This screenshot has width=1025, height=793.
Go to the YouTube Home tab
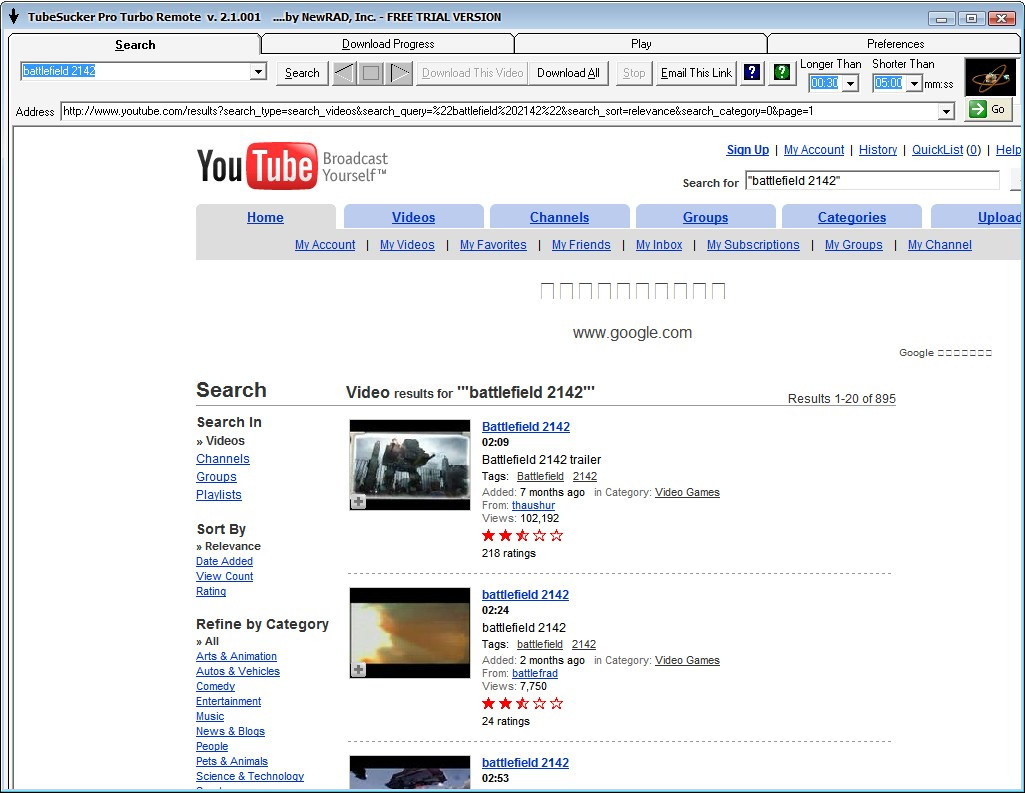click(265, 217)
